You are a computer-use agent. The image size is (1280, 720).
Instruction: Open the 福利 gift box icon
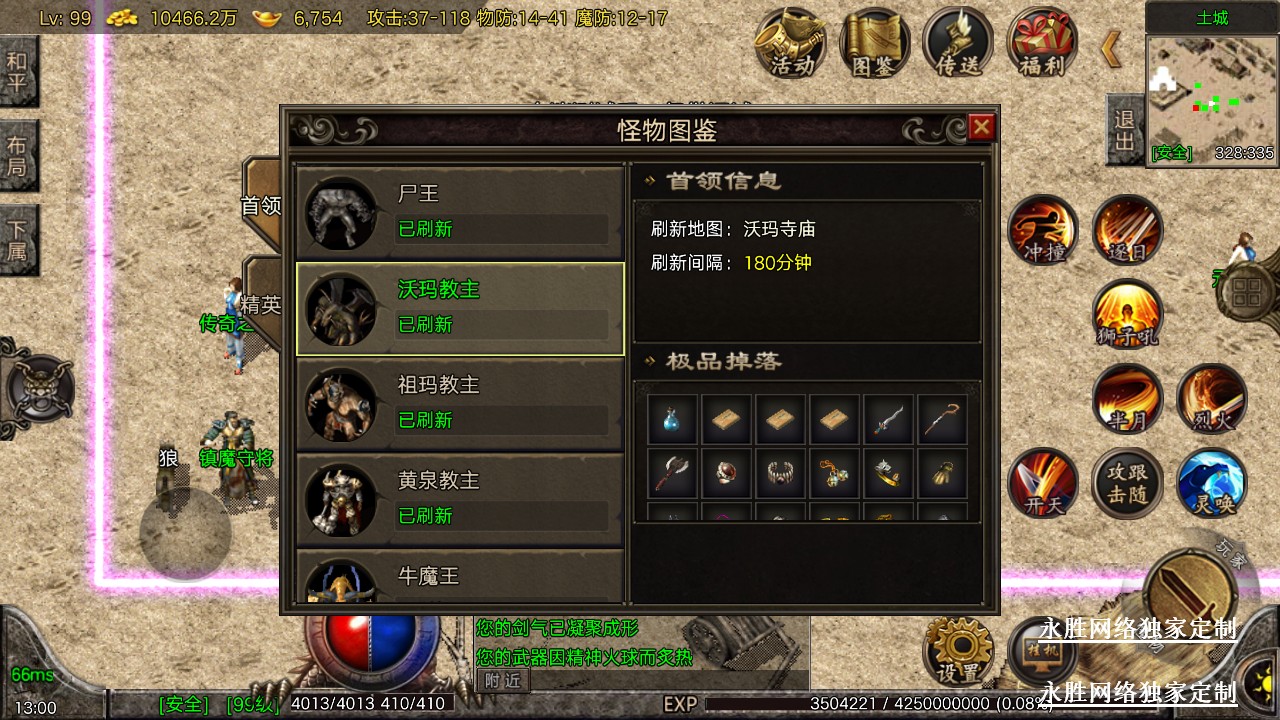(1042, 43)
